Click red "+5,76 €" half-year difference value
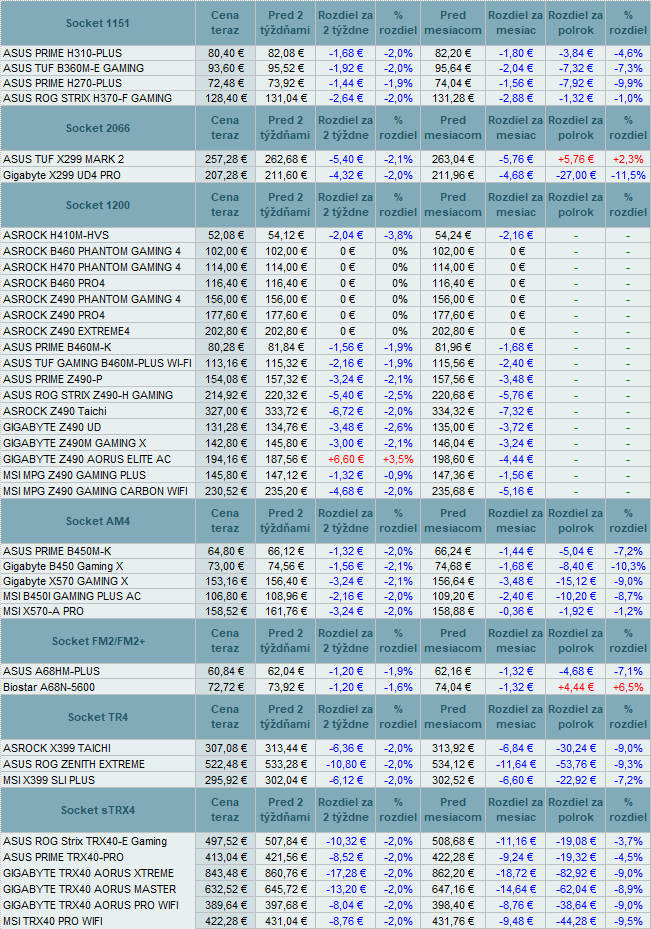 point(575,159)
